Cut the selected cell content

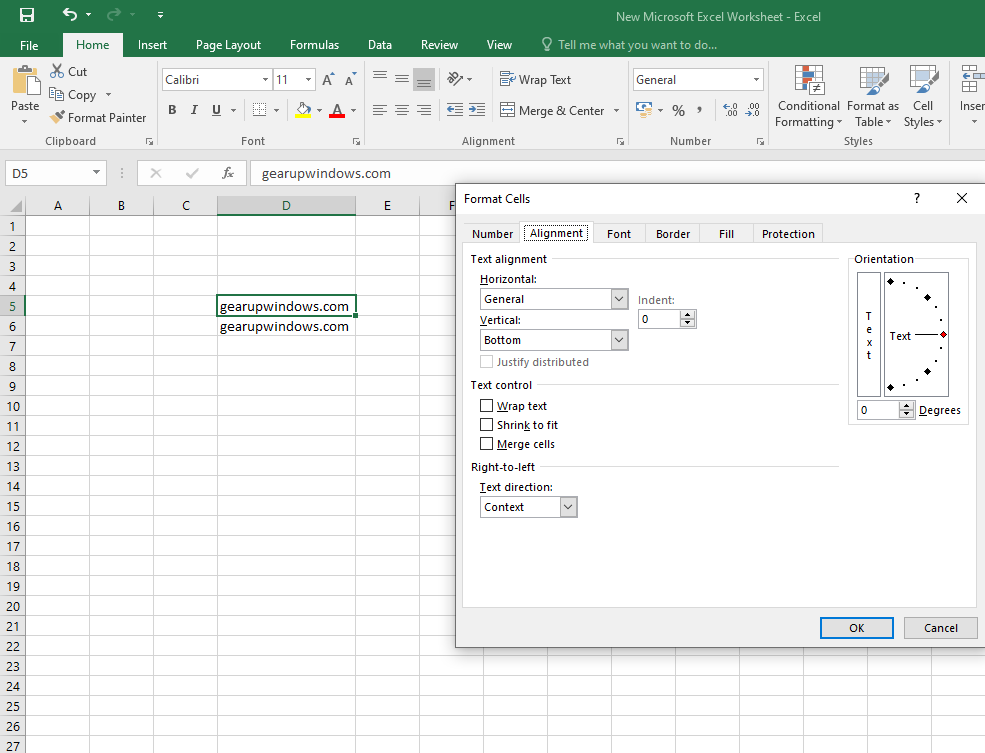pyautogui.click(x=68, y=72)
